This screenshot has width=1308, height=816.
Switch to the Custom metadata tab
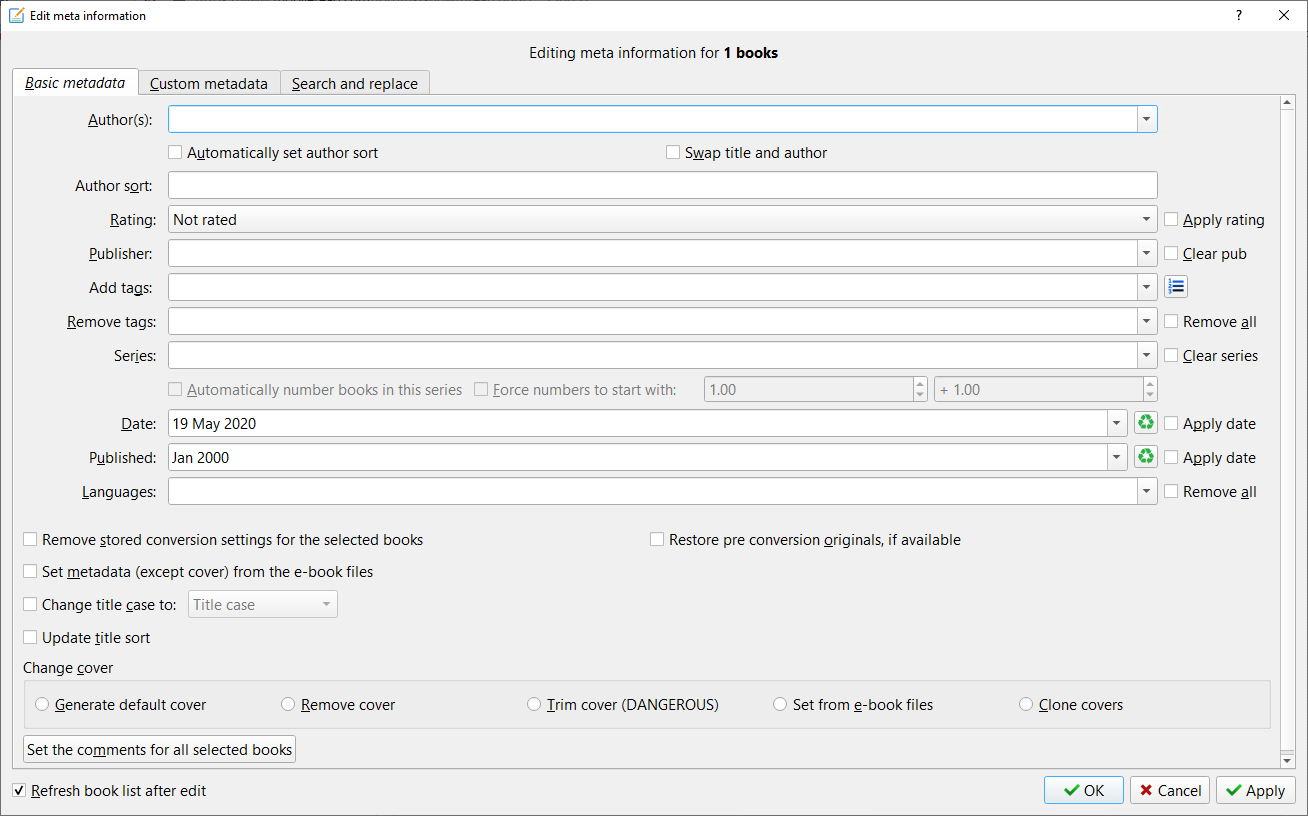coord(209,84)
